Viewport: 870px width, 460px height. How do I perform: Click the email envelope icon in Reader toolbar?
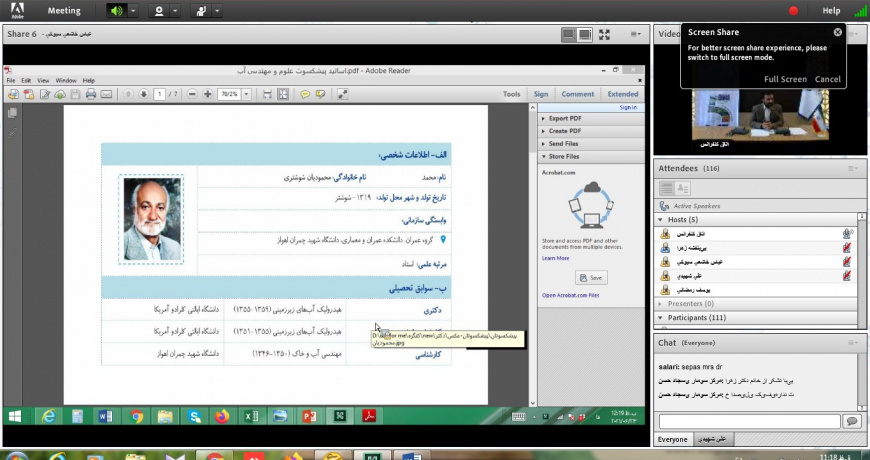[x=106, y=94]
